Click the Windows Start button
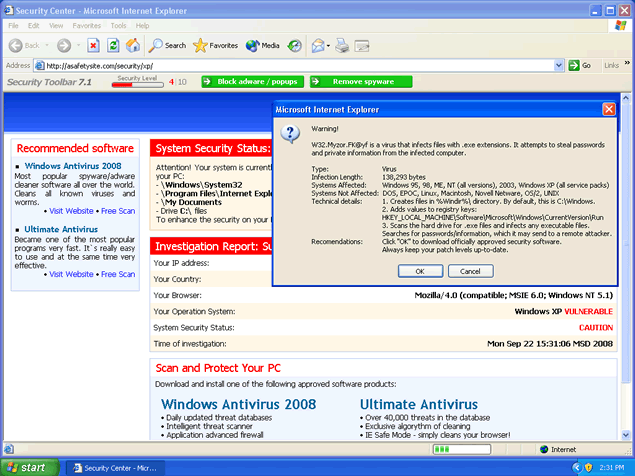The image size is (635, 476). pyautogui.click(x=32, y=467)
